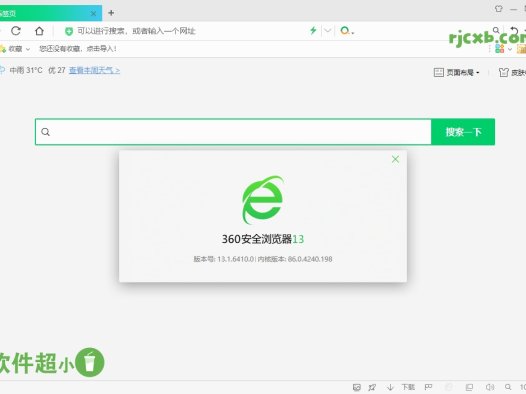The image size is (526, 394).
Task: Open a new tab with the plus button
Action: click(x=111, y=13)
